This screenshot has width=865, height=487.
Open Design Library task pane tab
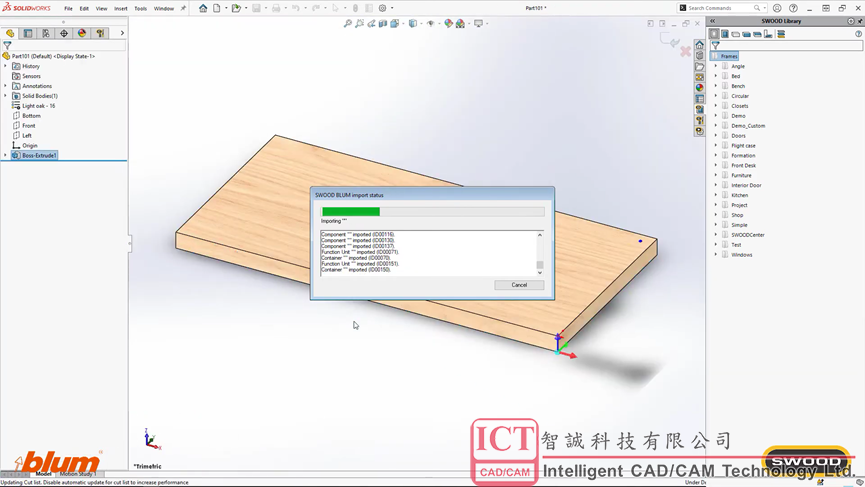[x=700, y=56]
